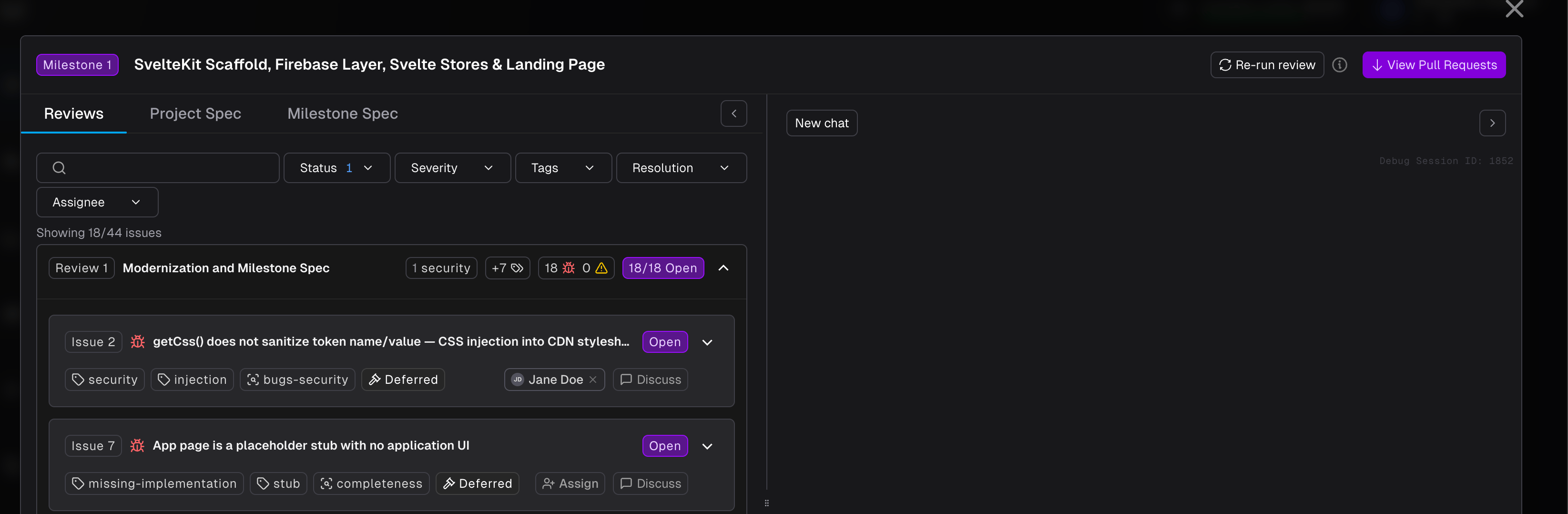
Task: Open the Tags filter dropdown
Action: [563, 168]
